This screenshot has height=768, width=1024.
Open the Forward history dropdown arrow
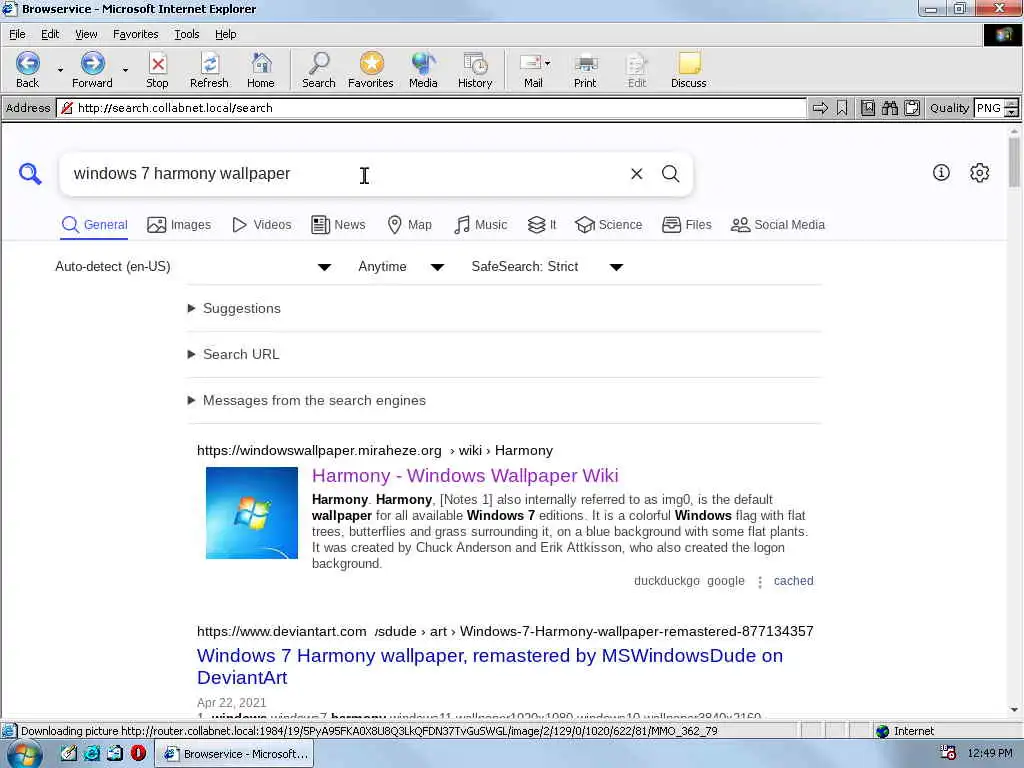pyautogui.click(x=125, y=70)
